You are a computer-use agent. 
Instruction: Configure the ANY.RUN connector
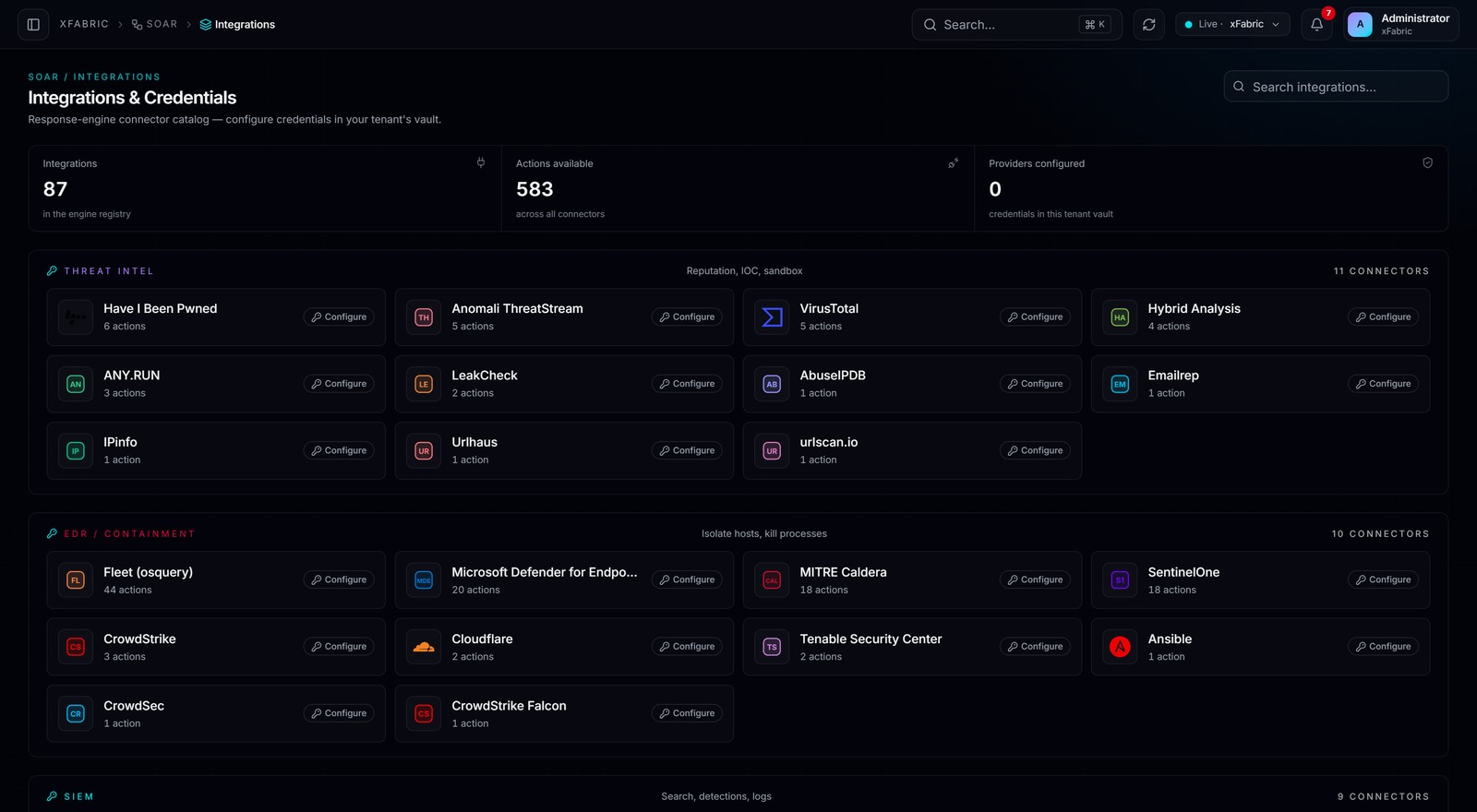339,384
